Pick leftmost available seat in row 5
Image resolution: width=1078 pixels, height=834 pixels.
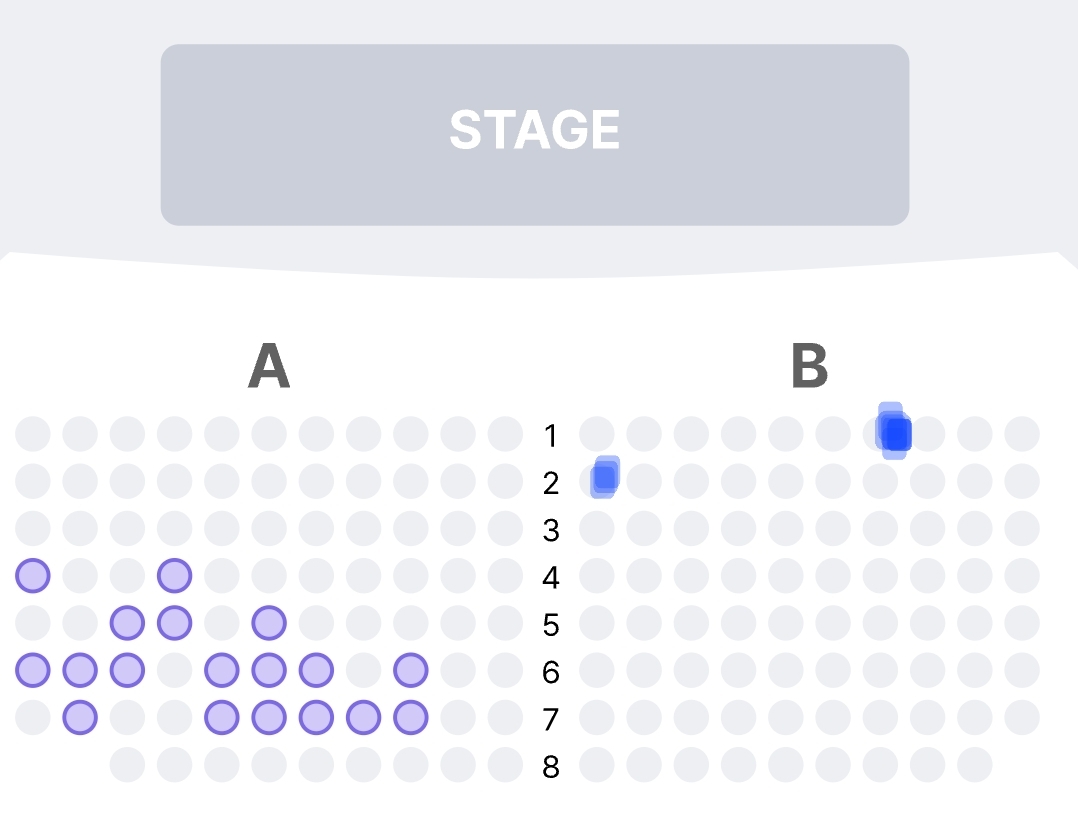[x=127, y=622]
